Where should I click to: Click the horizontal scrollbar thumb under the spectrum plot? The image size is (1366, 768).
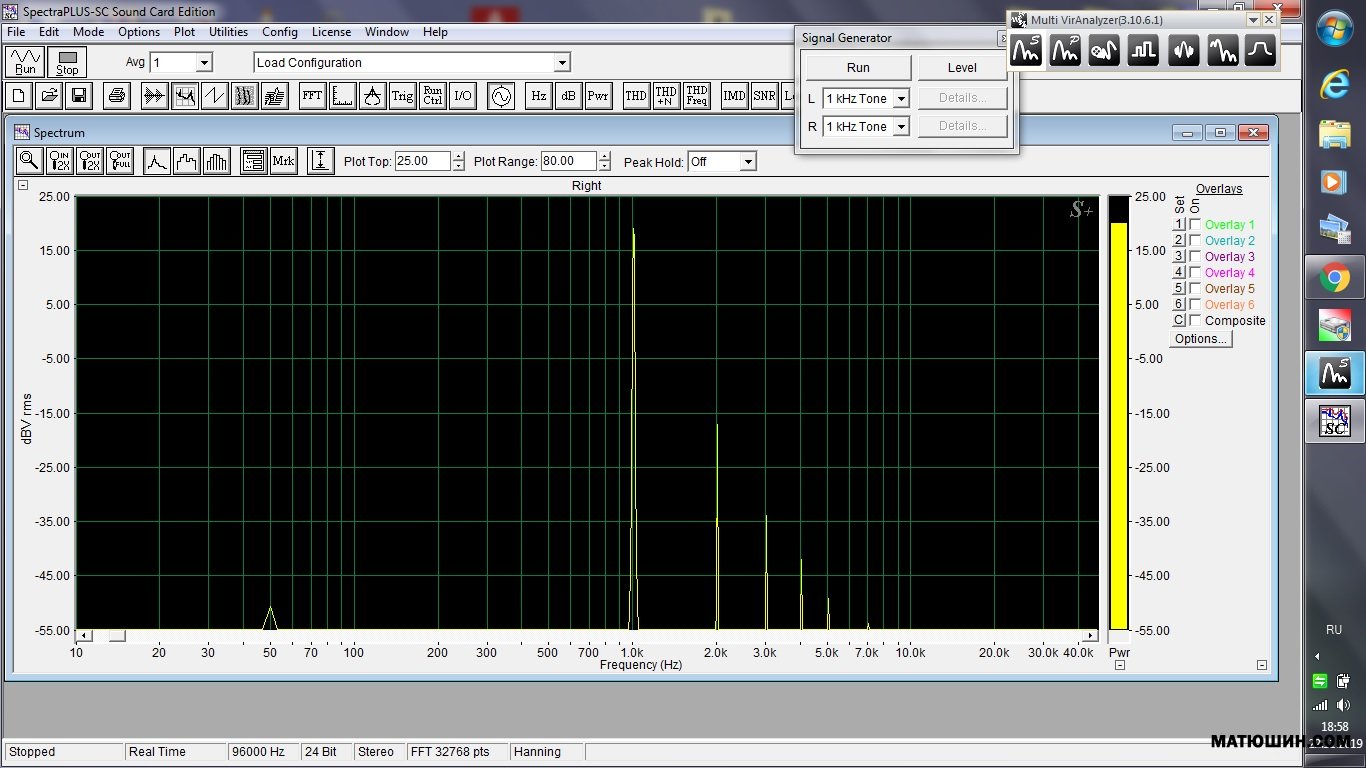[x=117, y=636]
